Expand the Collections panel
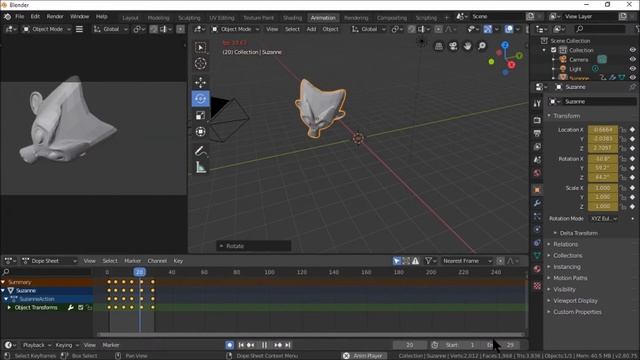640x360 pixels. point(549,256)
